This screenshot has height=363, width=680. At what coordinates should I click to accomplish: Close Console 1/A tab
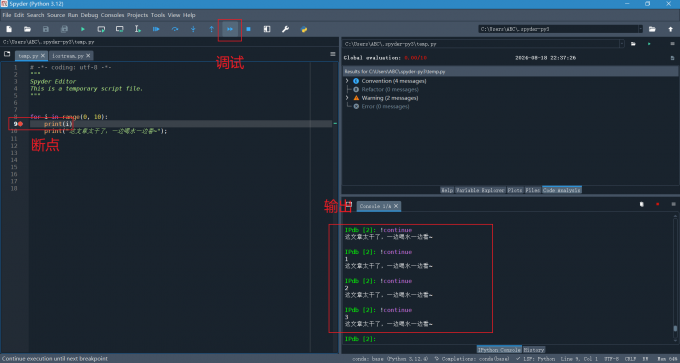pos(396,206)
